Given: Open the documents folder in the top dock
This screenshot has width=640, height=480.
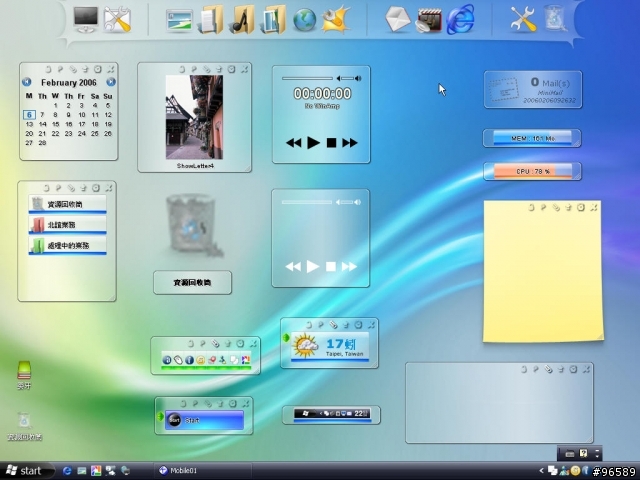Looking at the screenshot, I should pos(211,19).
